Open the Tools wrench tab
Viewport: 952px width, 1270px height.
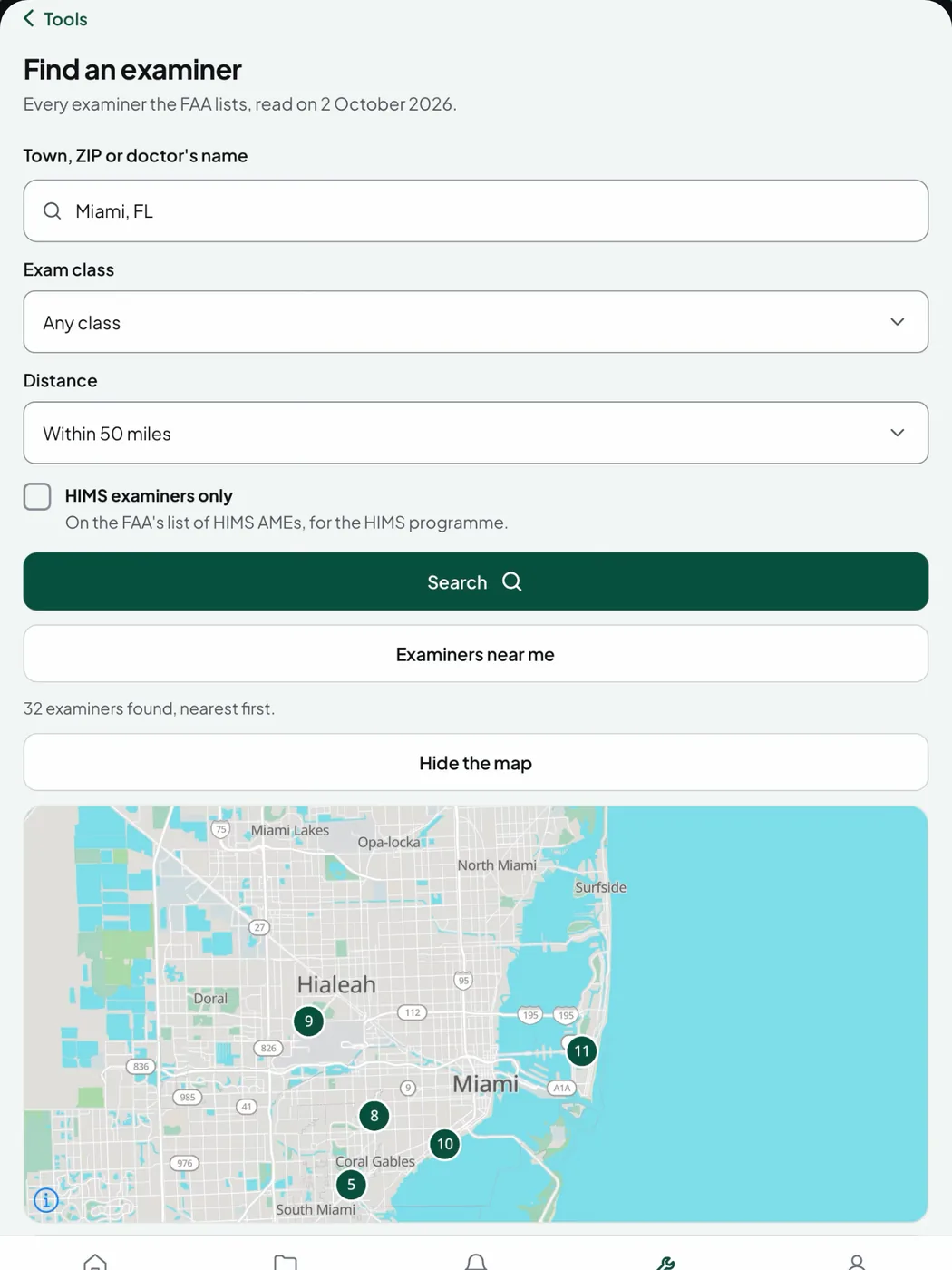coord(666,1262)
